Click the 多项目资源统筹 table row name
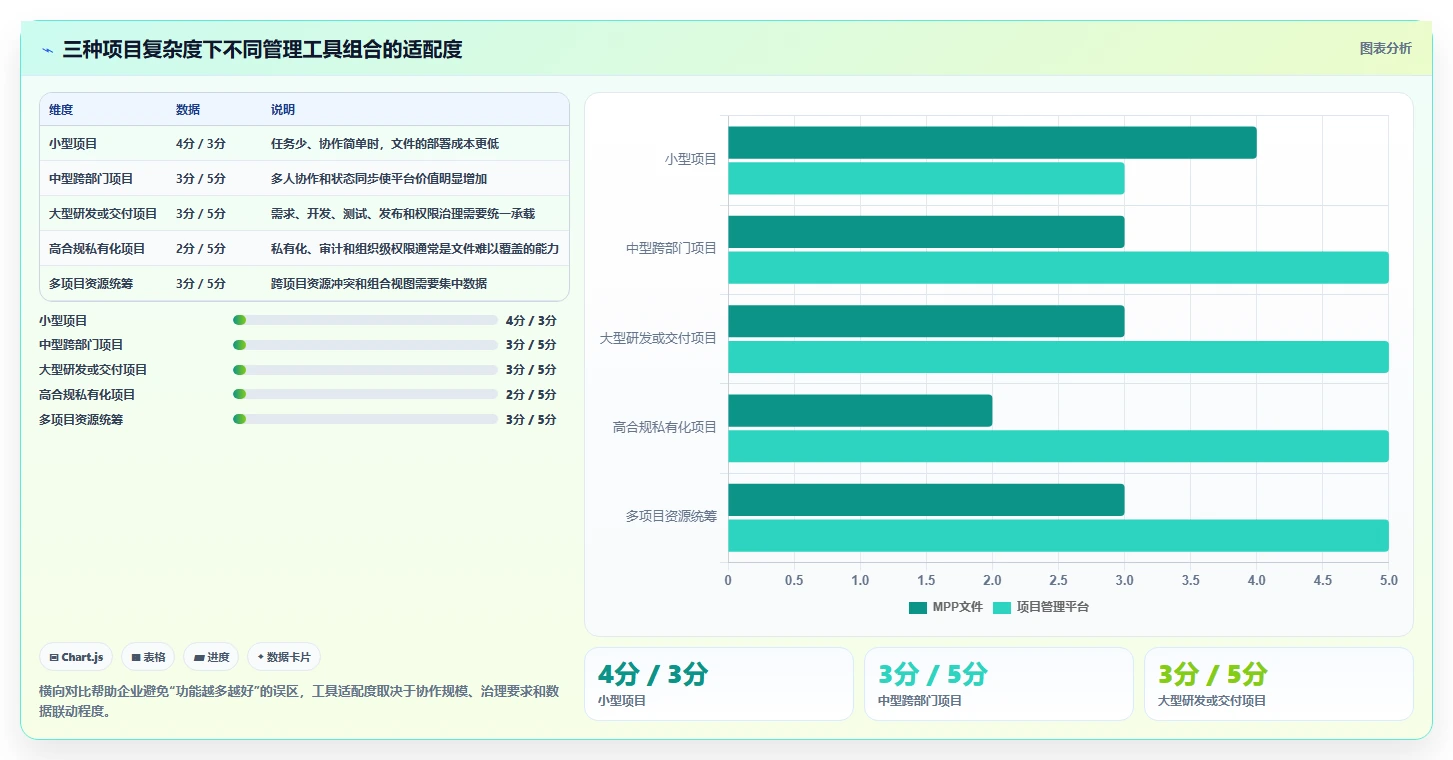The height and width of the screenshot is (760, 1453). (91, 284)
